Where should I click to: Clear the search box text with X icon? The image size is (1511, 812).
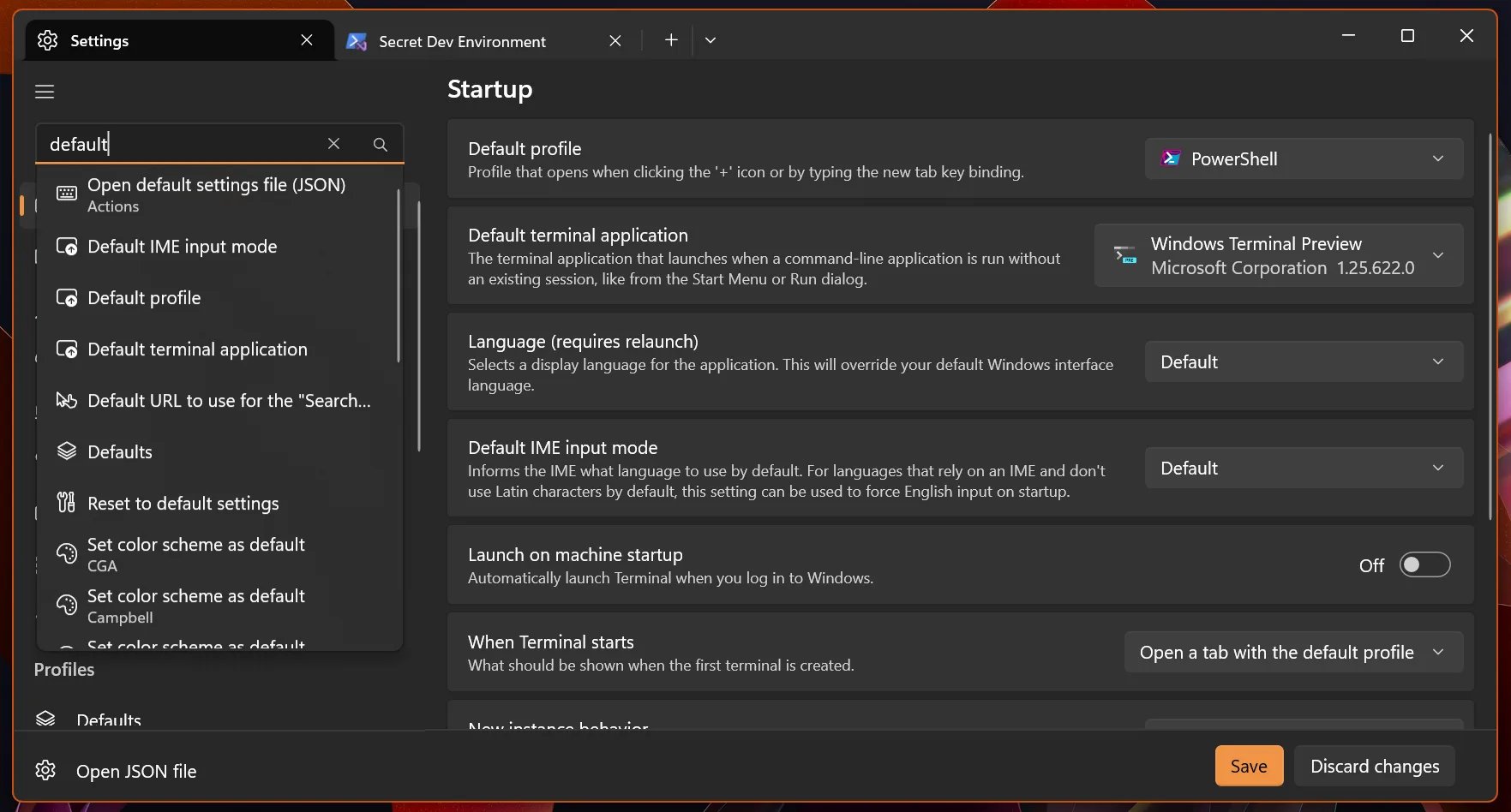click(x=333, y=144)
